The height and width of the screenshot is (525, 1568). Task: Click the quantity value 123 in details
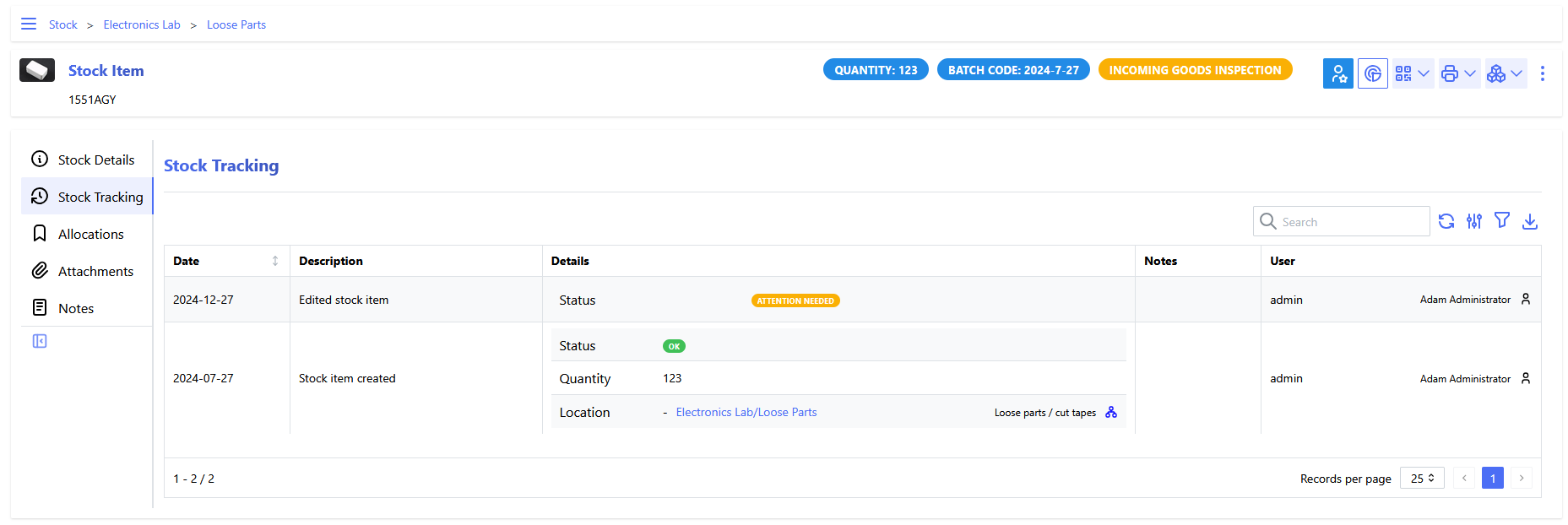[672, 378]
